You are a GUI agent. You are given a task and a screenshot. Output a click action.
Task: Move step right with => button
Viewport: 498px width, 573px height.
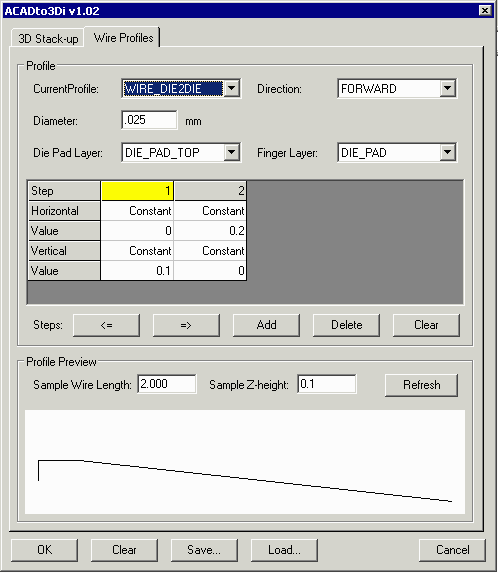point(186,325)
